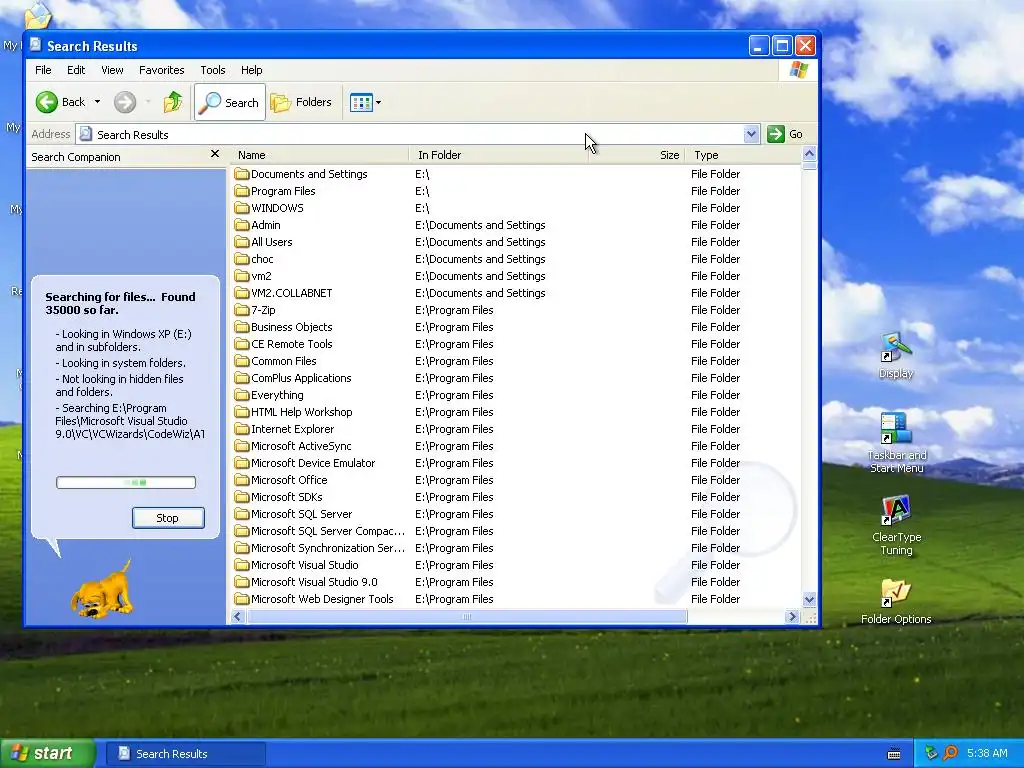Open the Help menu
Viewport: 1024px width, 768px height.
coord(251,70)
